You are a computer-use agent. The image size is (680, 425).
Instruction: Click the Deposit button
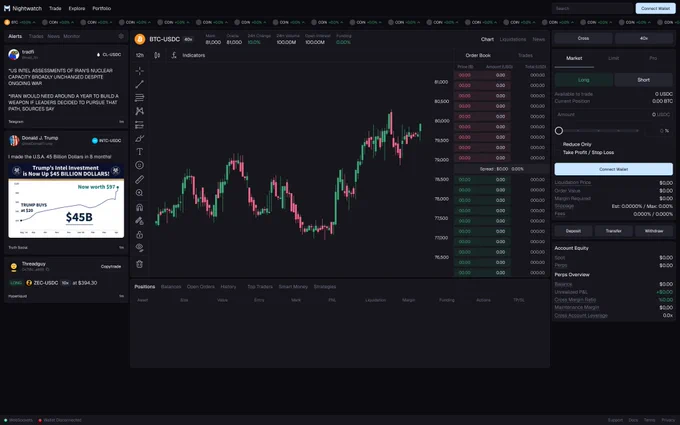[x=573, y=231]
